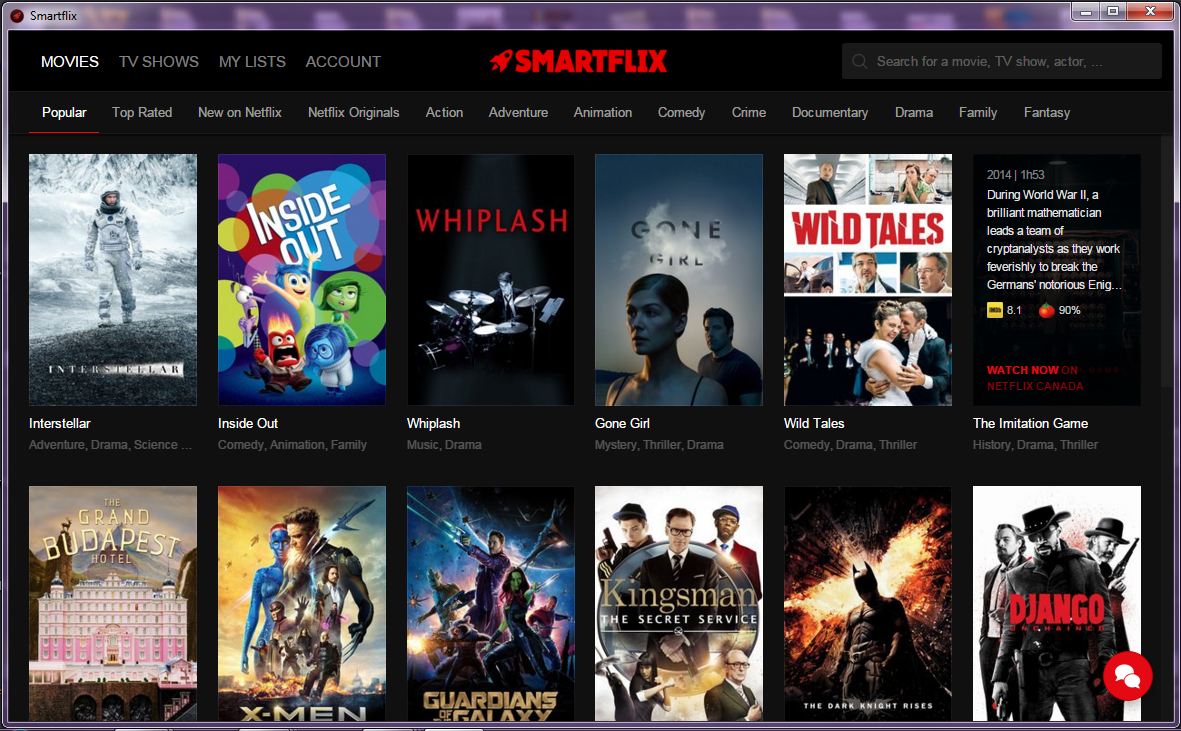Open the Fantasy genre tab
This screenshot has width=1181, height=731.
click(1047, 112)
